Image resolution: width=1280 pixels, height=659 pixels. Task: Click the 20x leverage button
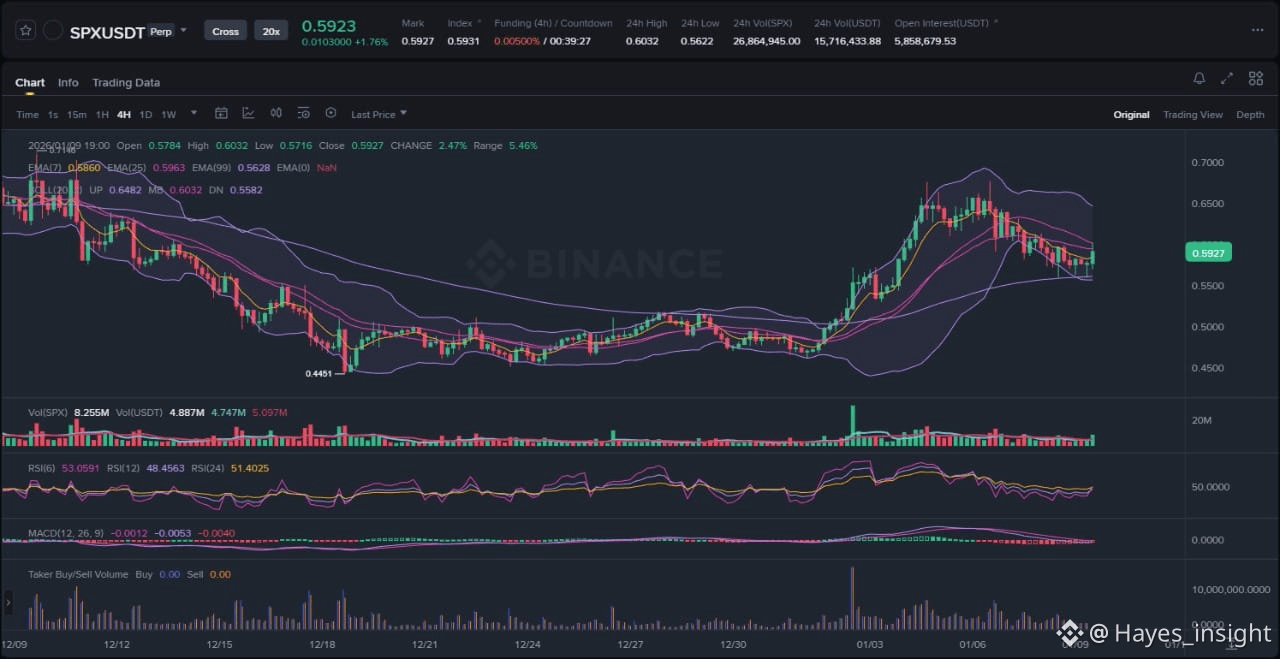(x=271, y=31)
